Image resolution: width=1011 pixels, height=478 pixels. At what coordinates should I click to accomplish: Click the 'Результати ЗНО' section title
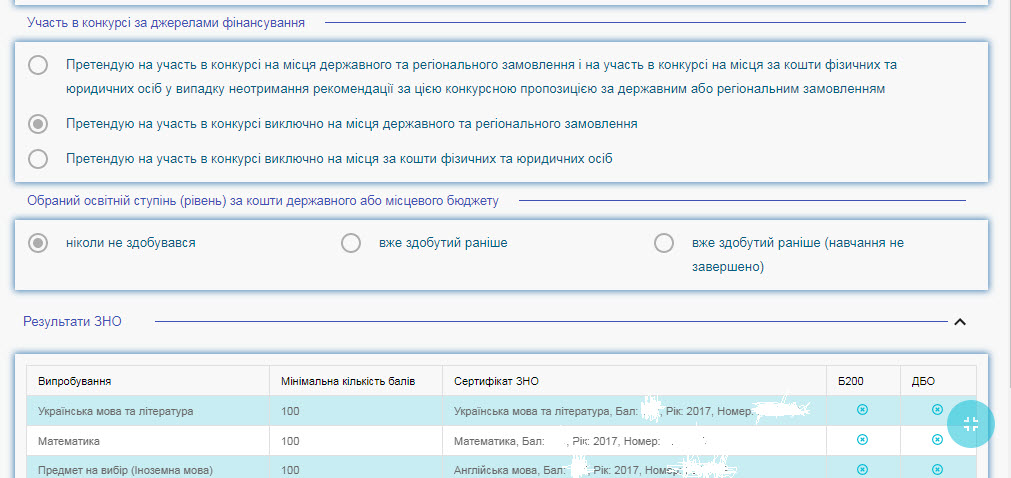click(x=73, y=321)
